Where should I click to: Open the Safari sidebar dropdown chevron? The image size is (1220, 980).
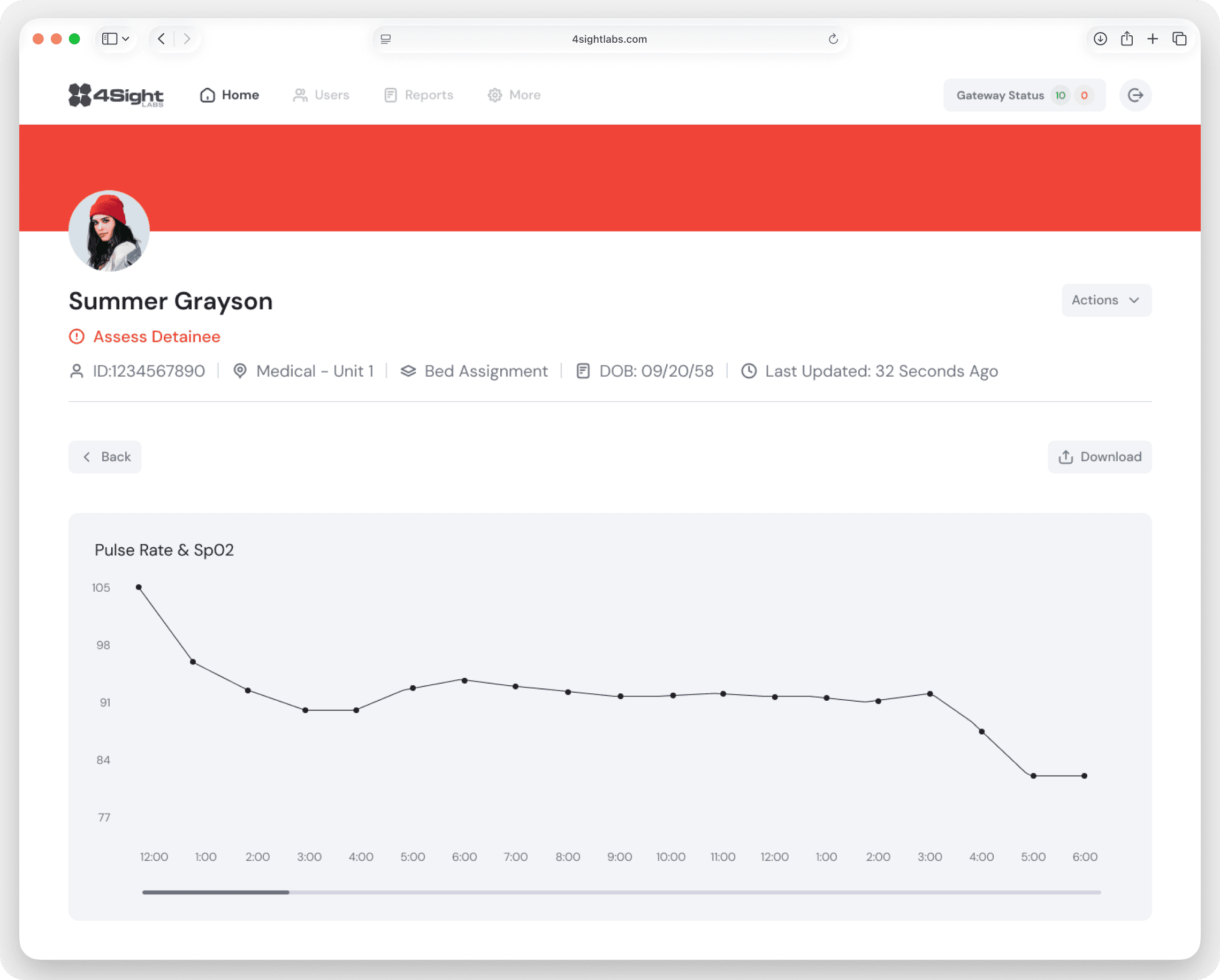[126, 39]
